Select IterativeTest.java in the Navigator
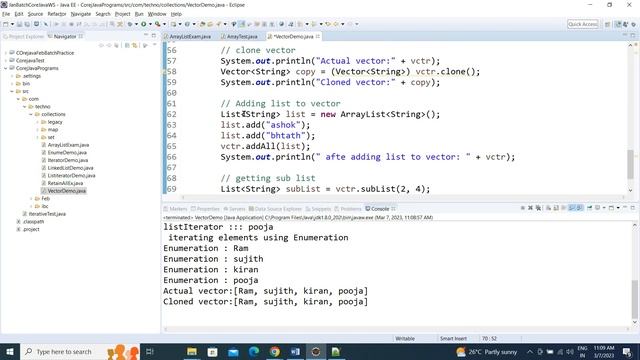The width and height of the screenshot is (640, 360). pos(47,214)
